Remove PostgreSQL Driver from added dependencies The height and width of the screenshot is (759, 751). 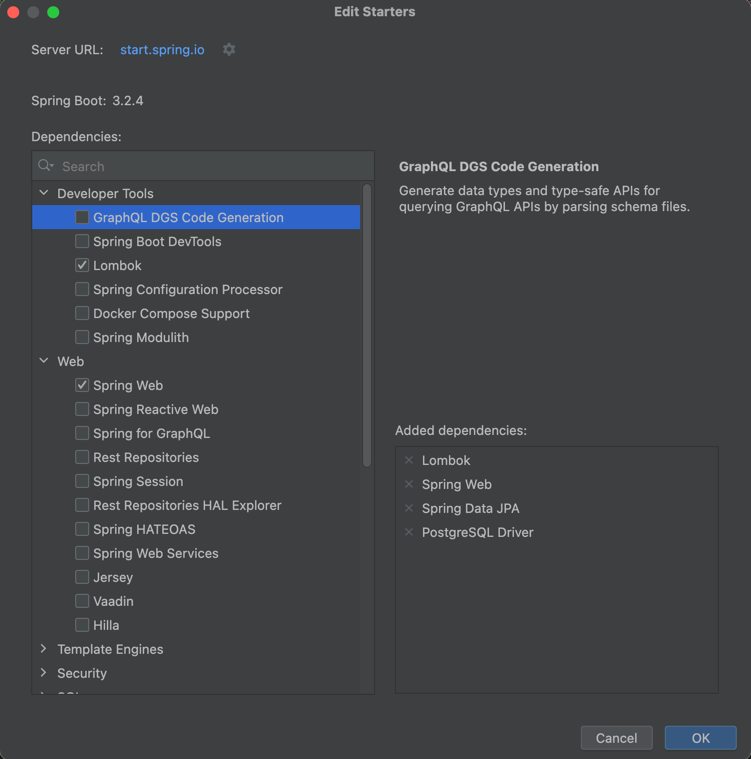coord(409,532)
